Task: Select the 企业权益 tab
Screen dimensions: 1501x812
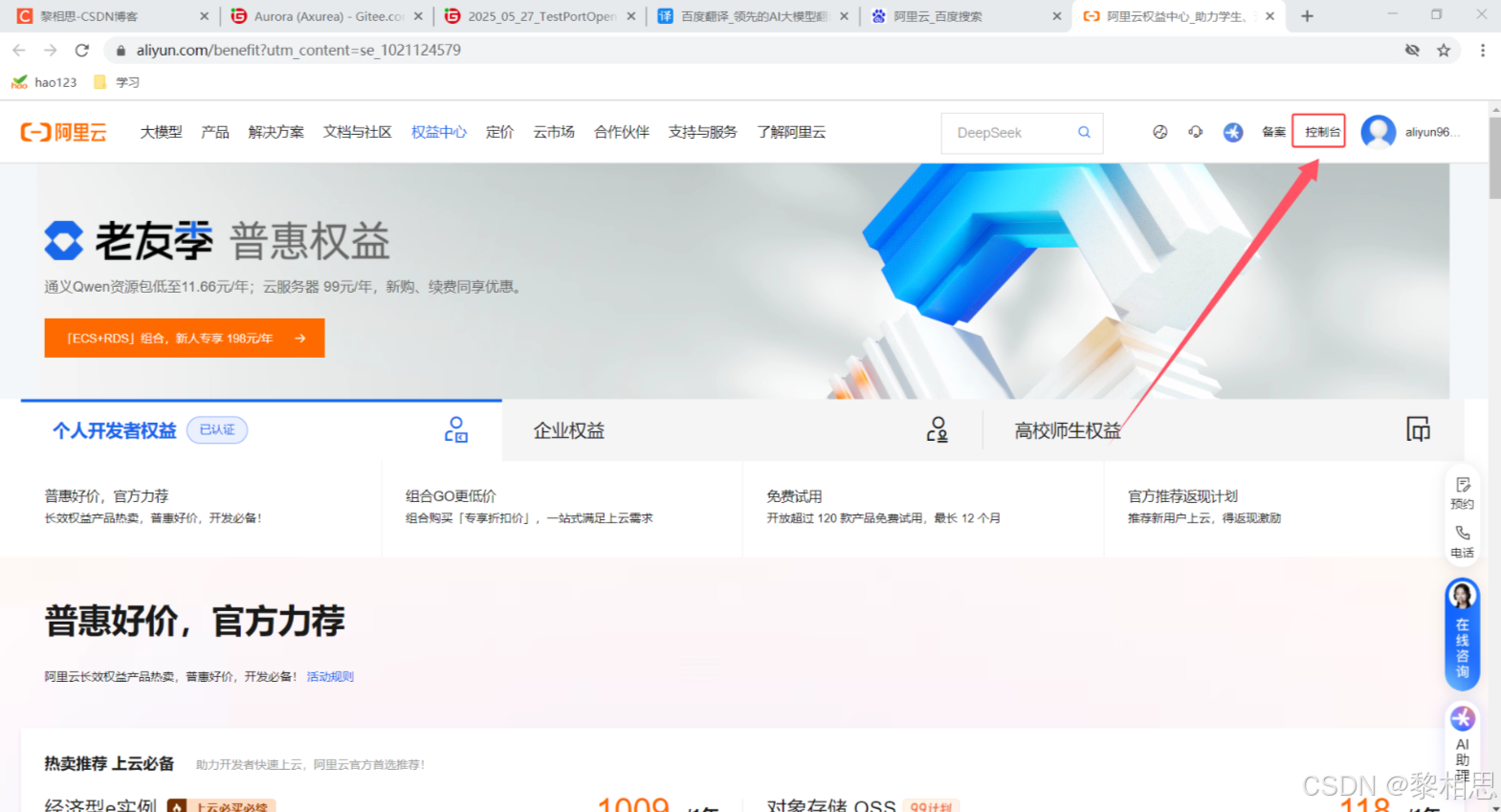Action: [x=742, y=430]
